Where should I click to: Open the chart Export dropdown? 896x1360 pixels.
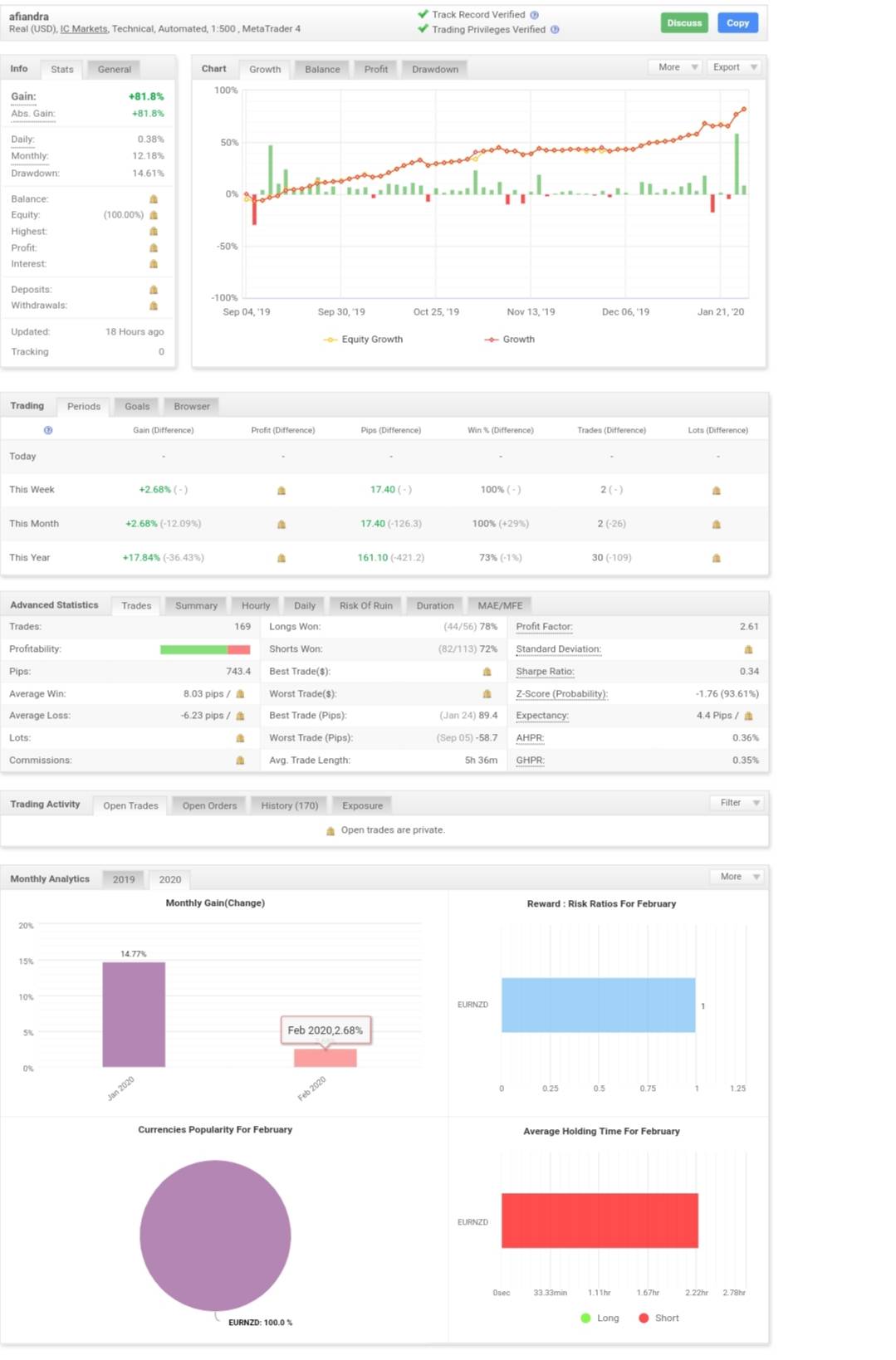(x=734, y=67)
